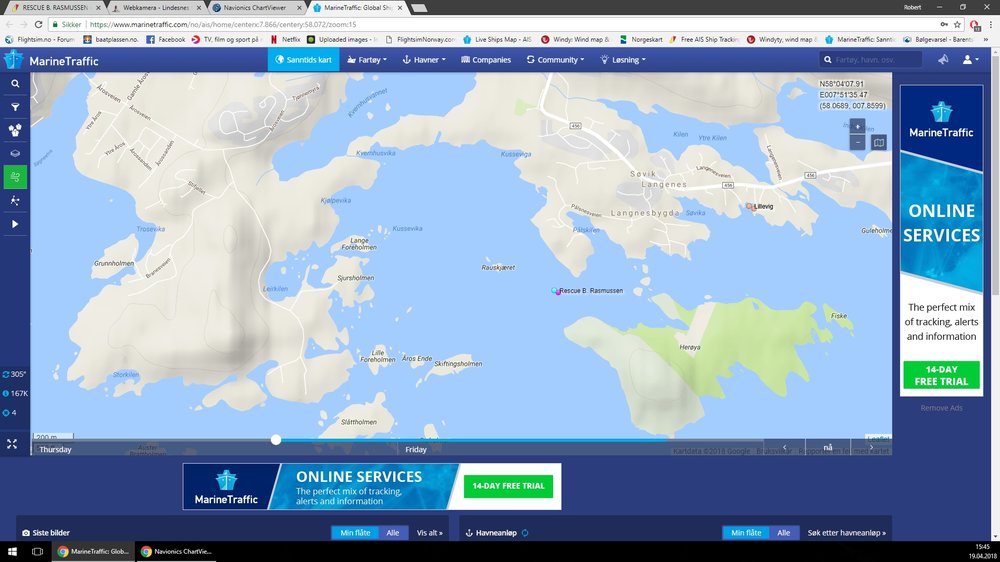Switch to Webkamera - Lindesnes browser tab
1000x562 pixels.
(156, 8)
